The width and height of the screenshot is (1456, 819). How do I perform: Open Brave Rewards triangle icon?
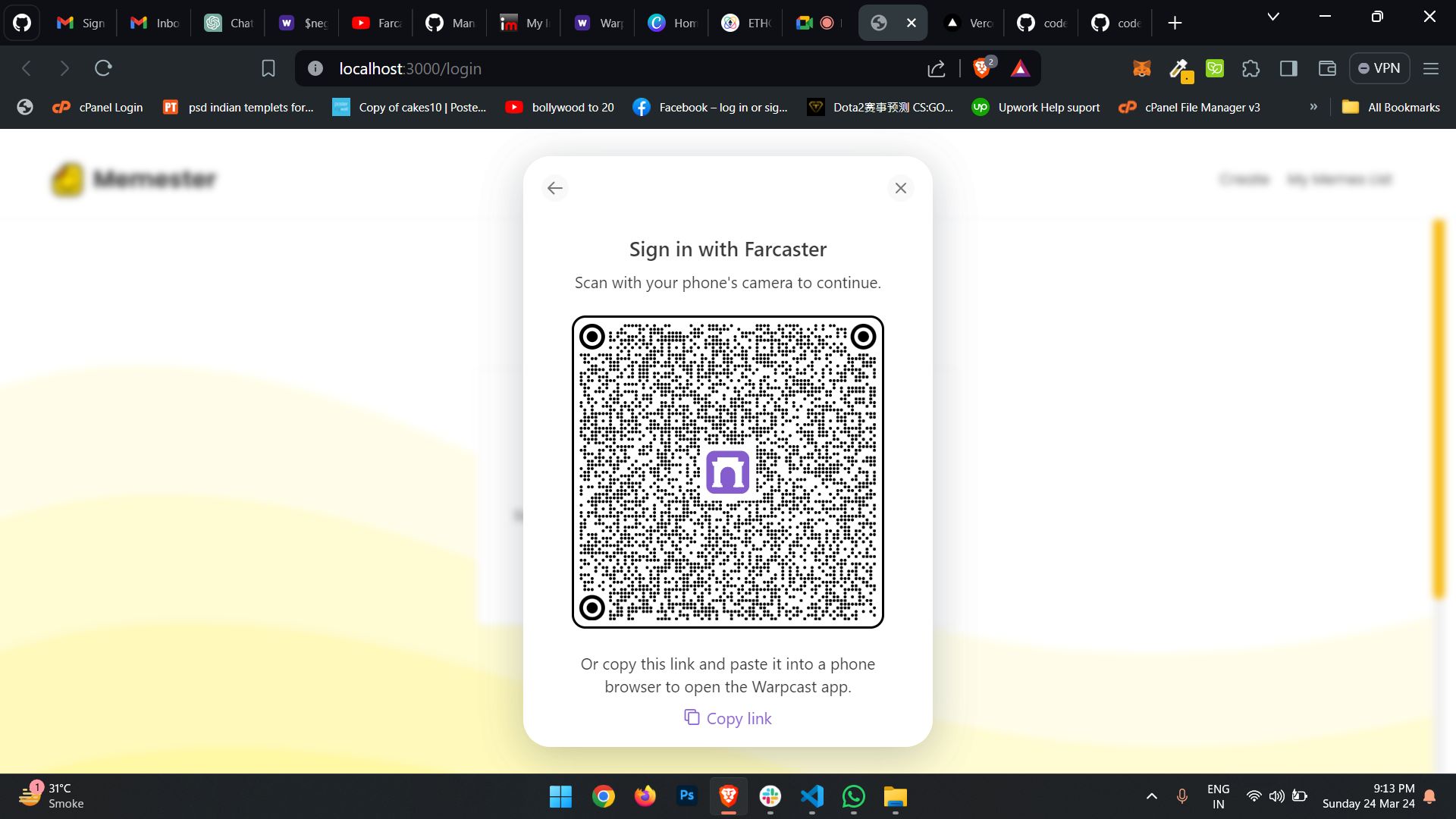[x=1020, y=68]
